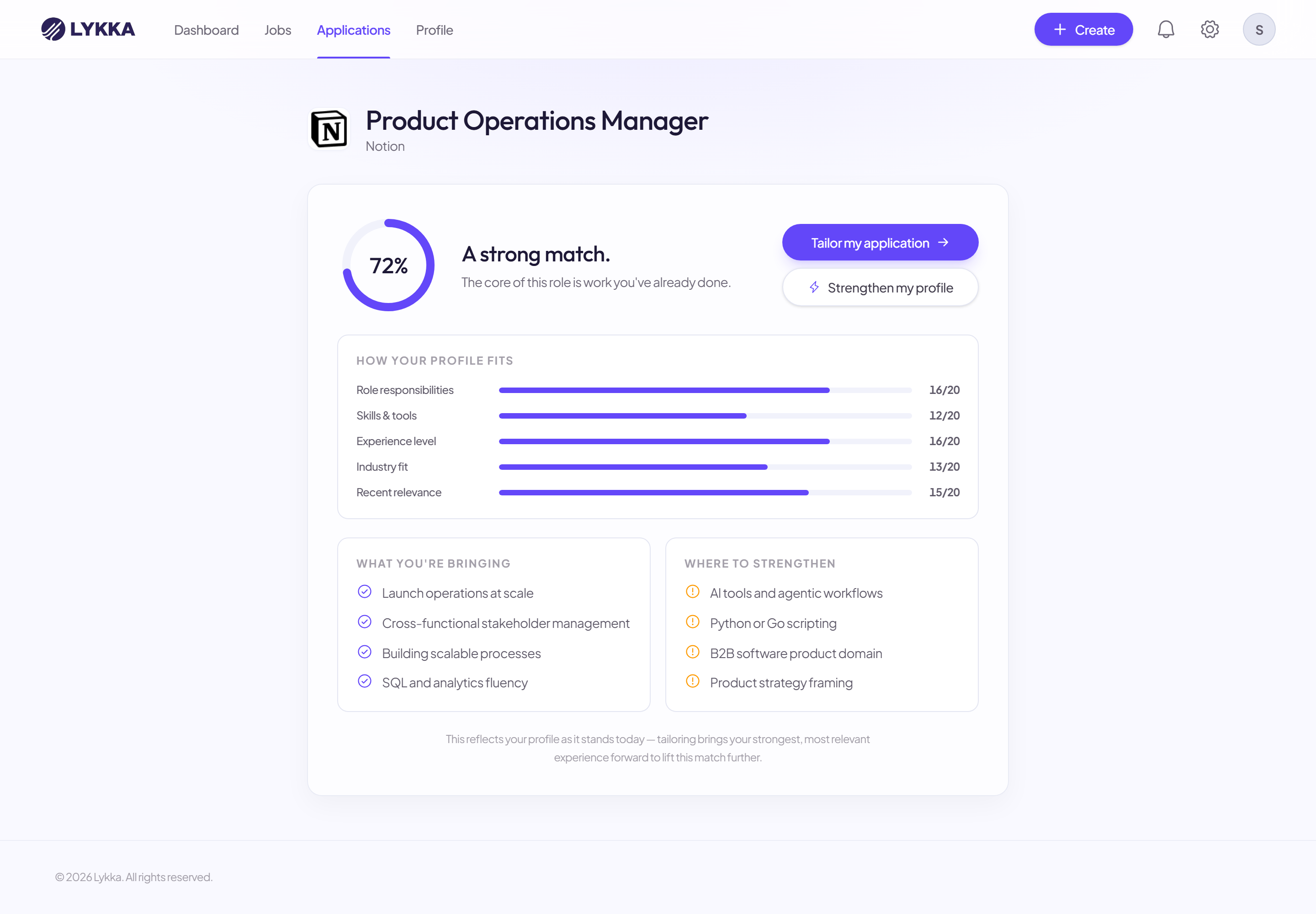Click 'B2B software product domain' text

pos(796,654)
